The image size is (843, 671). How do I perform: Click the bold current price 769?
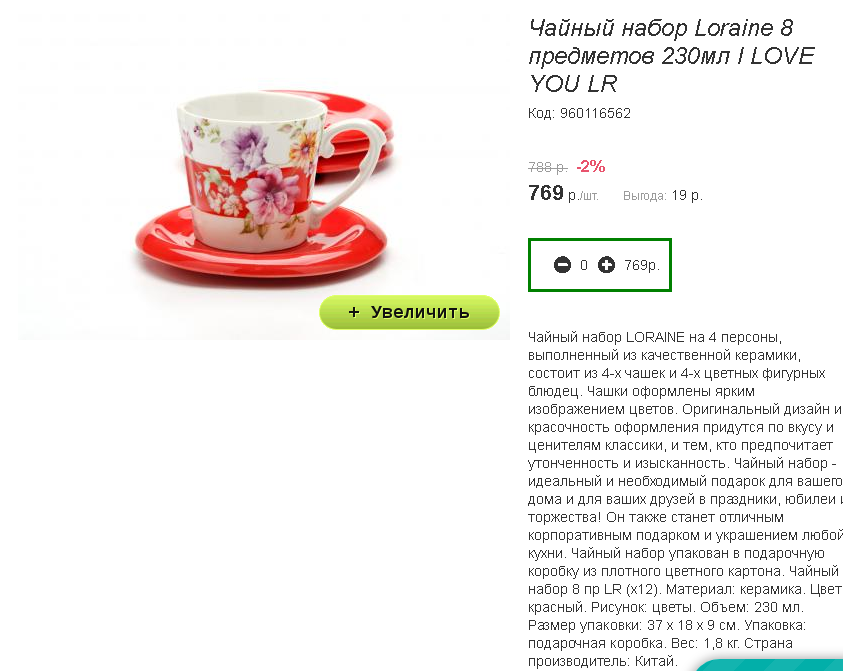click(546, 193)
